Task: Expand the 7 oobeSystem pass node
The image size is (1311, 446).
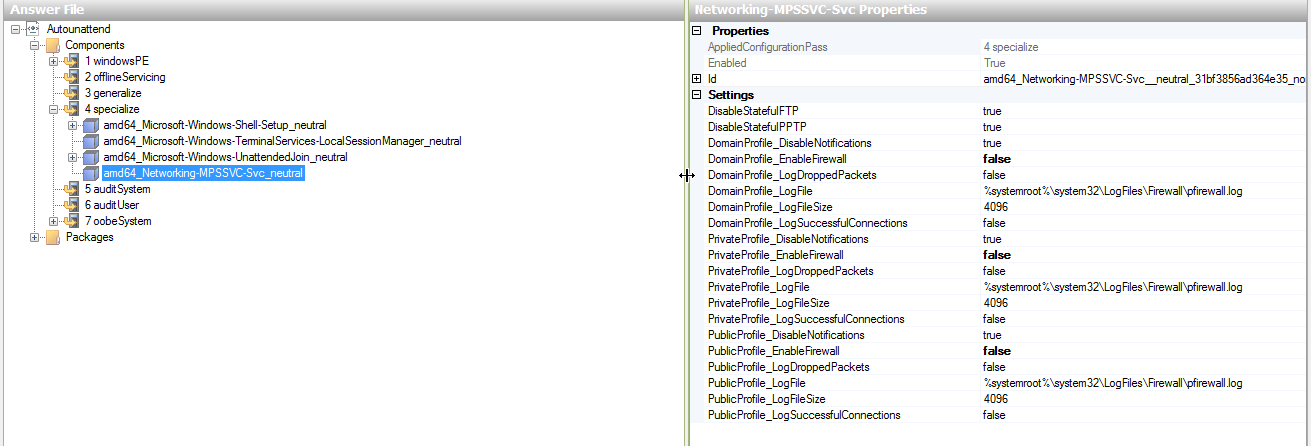Action: pyautogui.click(x=54, y=221)
